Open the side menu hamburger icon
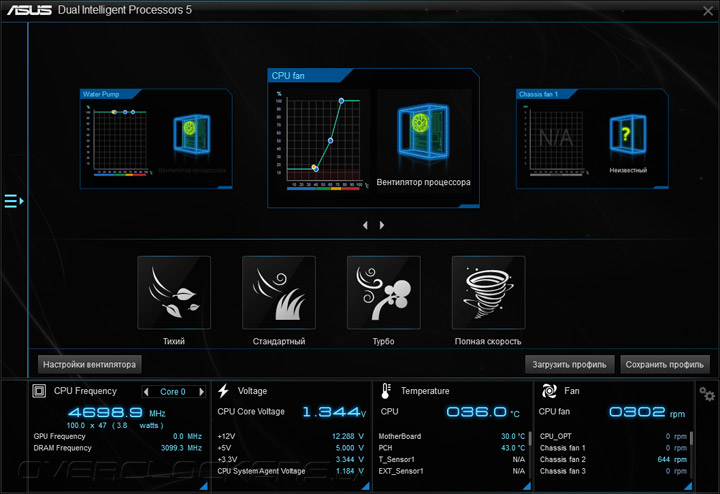Image resolution: width=720 pixels, height=494 pixels. [14, 201]
